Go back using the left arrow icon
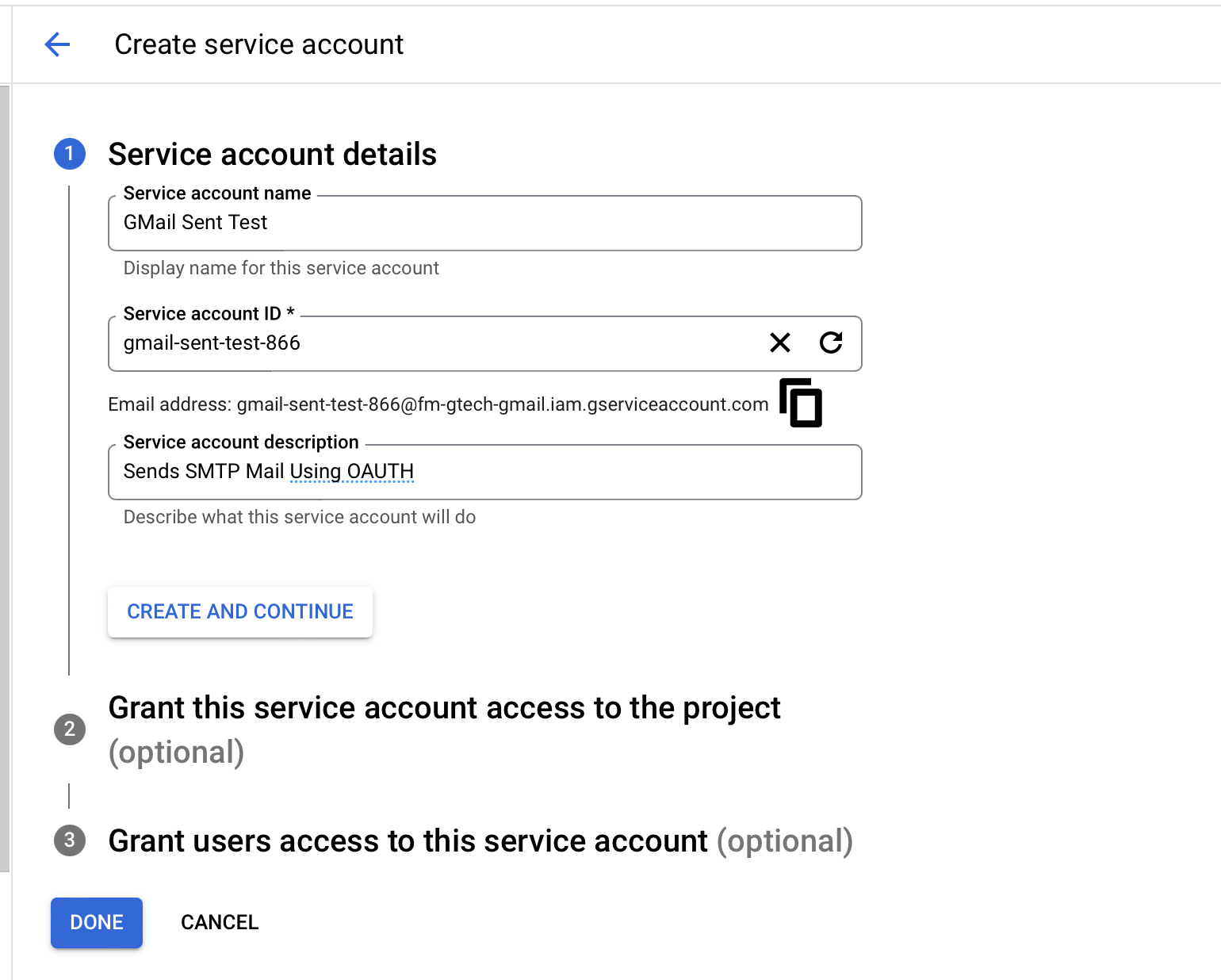The width and height of the screenshot is (1221, 980). point(57,44)
